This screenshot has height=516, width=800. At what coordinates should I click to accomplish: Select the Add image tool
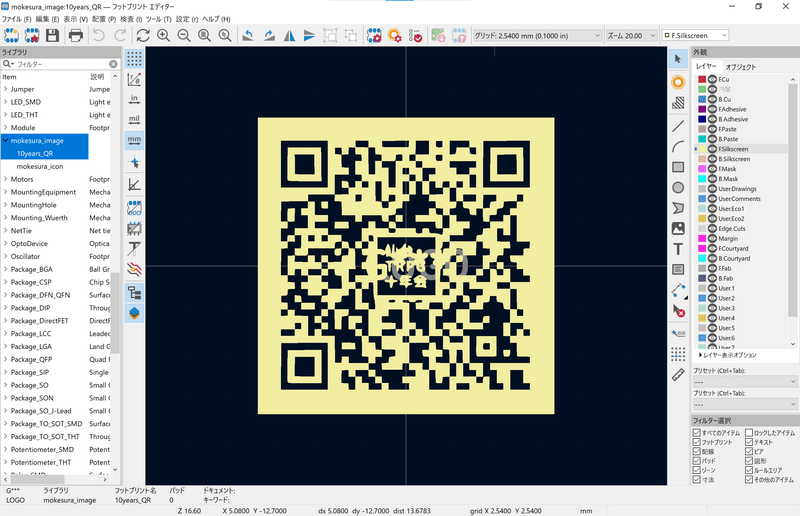point(678,228)
